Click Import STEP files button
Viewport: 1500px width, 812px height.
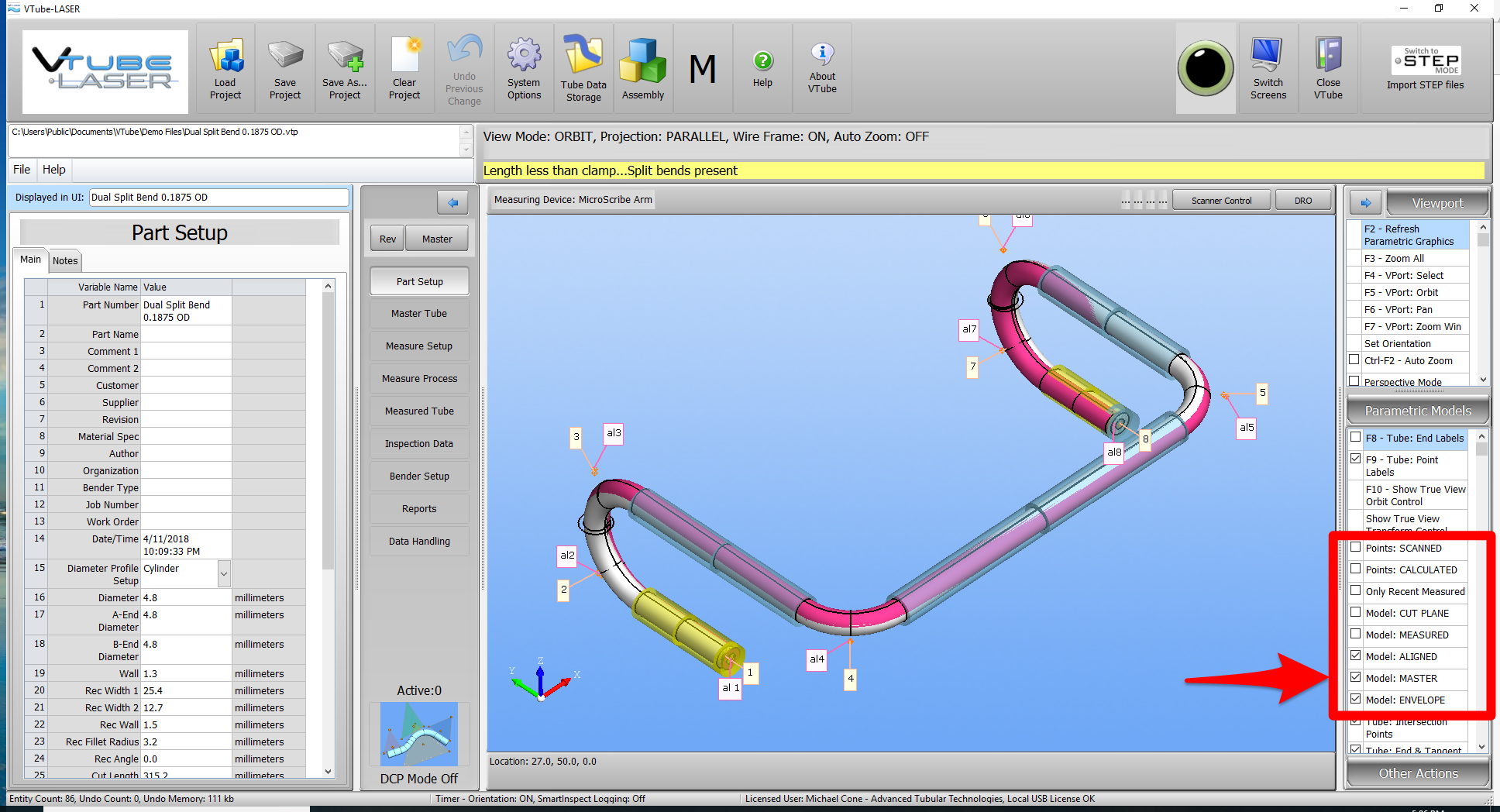pyautogui.click(x=1425, y=70)
